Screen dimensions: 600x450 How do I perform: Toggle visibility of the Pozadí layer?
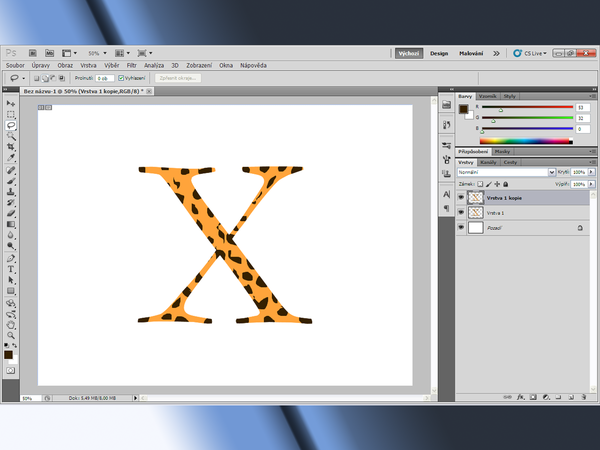pyautogui.click(x=461, y=228)
